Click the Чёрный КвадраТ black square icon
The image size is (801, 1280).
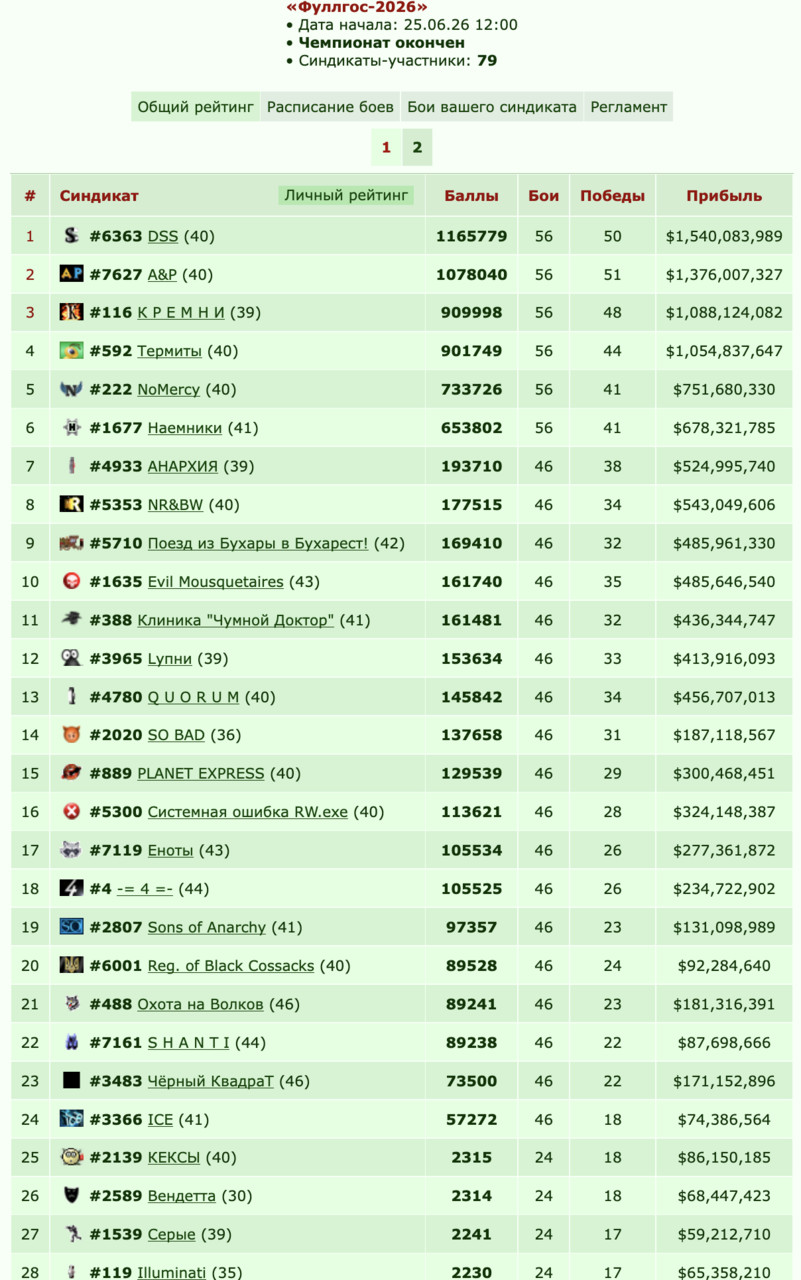point(71,1081)
